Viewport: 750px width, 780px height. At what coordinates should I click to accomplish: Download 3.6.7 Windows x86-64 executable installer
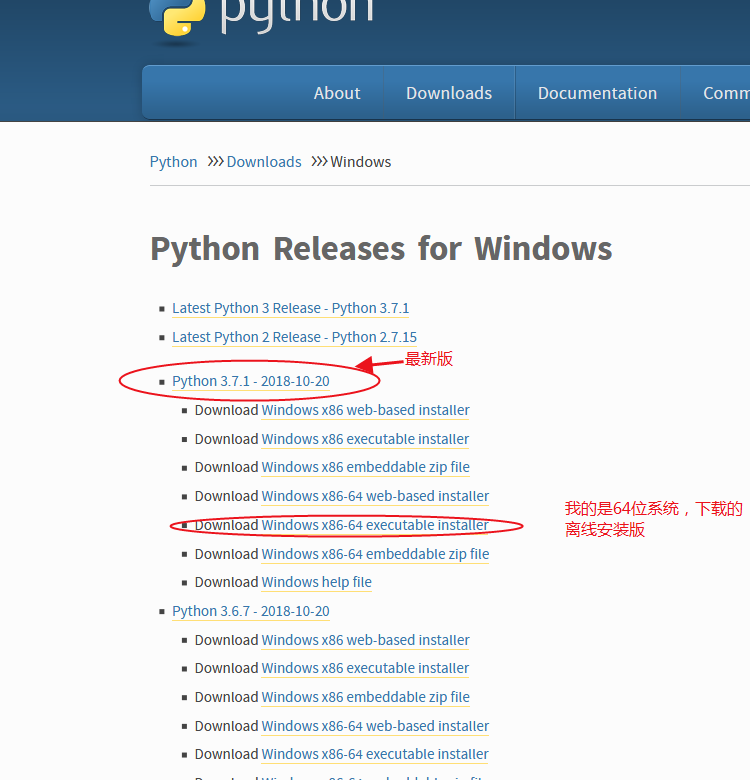point(375,755)
